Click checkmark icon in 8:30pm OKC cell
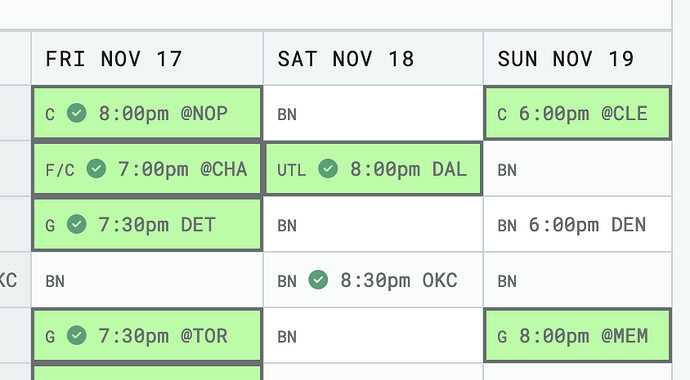 [x=318, y=280]
